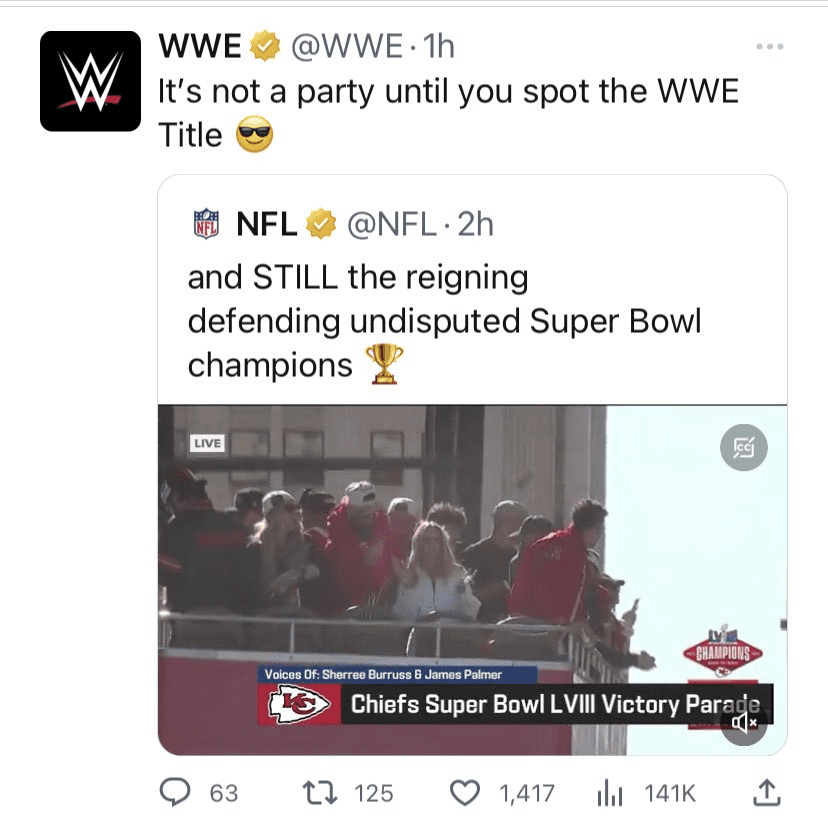Screen dimensions: 828x835
Task: Like the tweet with the heart icon
Action: 465,793
